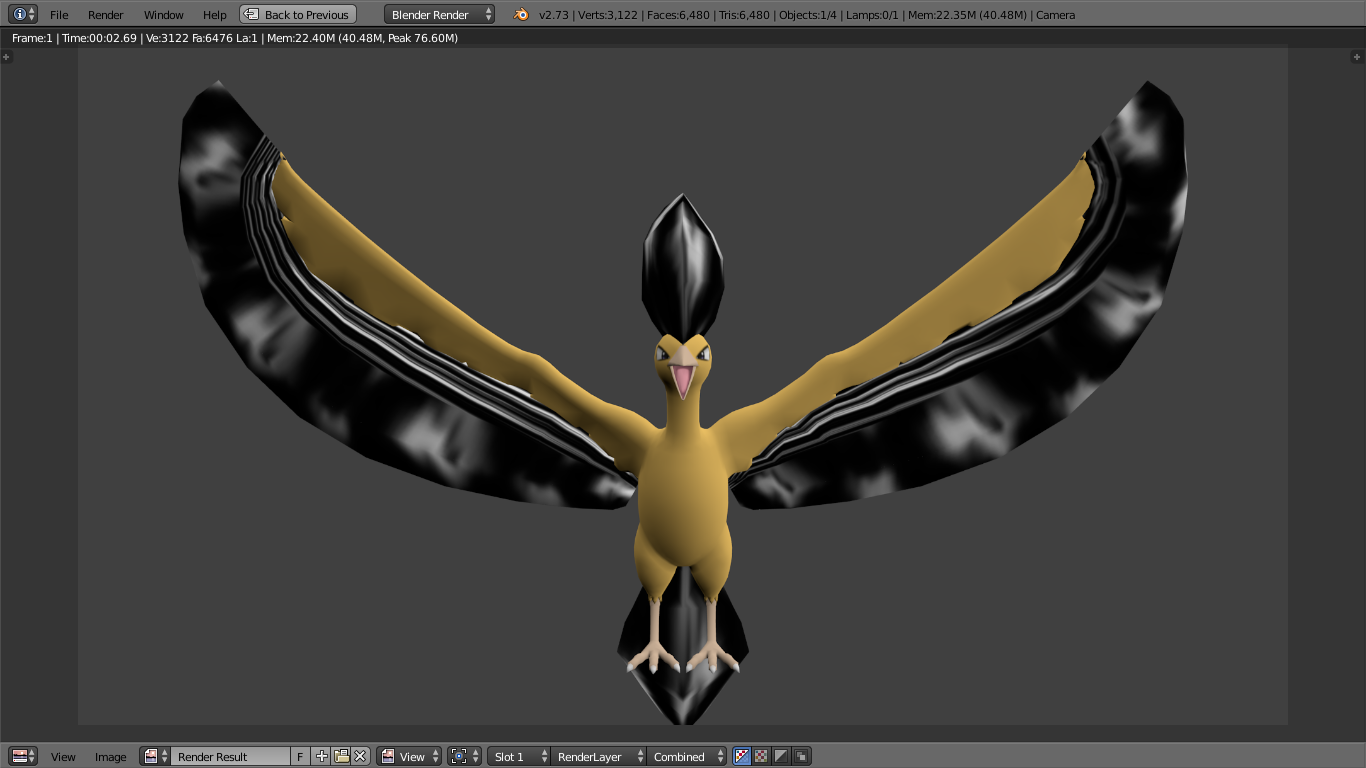Toggle Color and Alpha channel display

(x=741, y=756)
